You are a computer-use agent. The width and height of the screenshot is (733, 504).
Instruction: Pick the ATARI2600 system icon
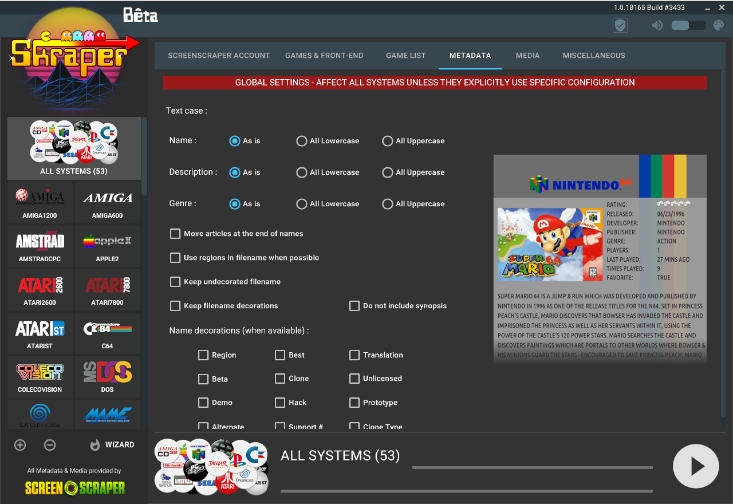pos(40,290)
